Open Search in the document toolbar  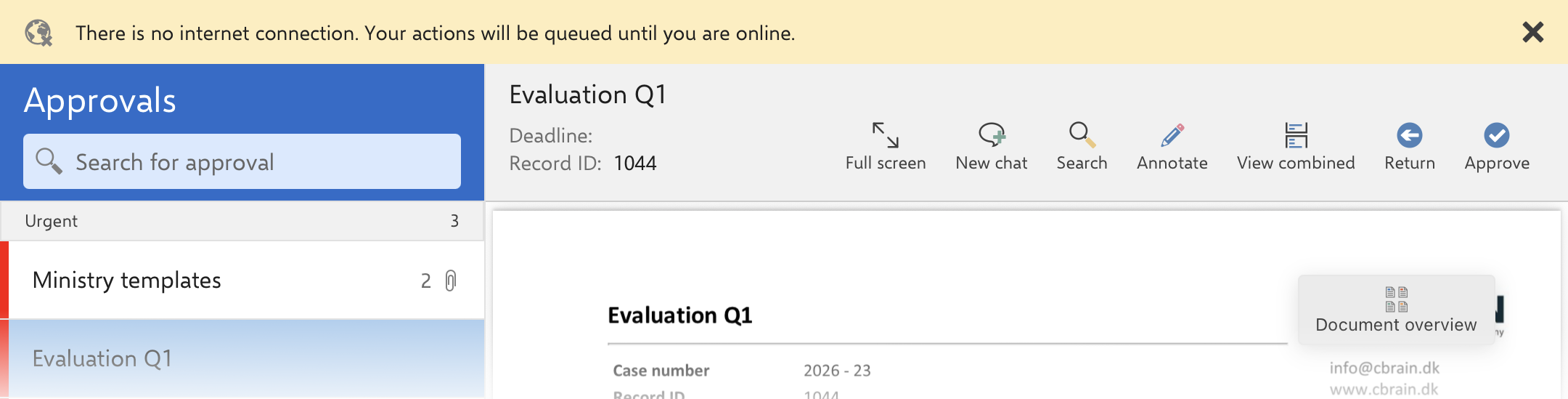click(1082, 146)
